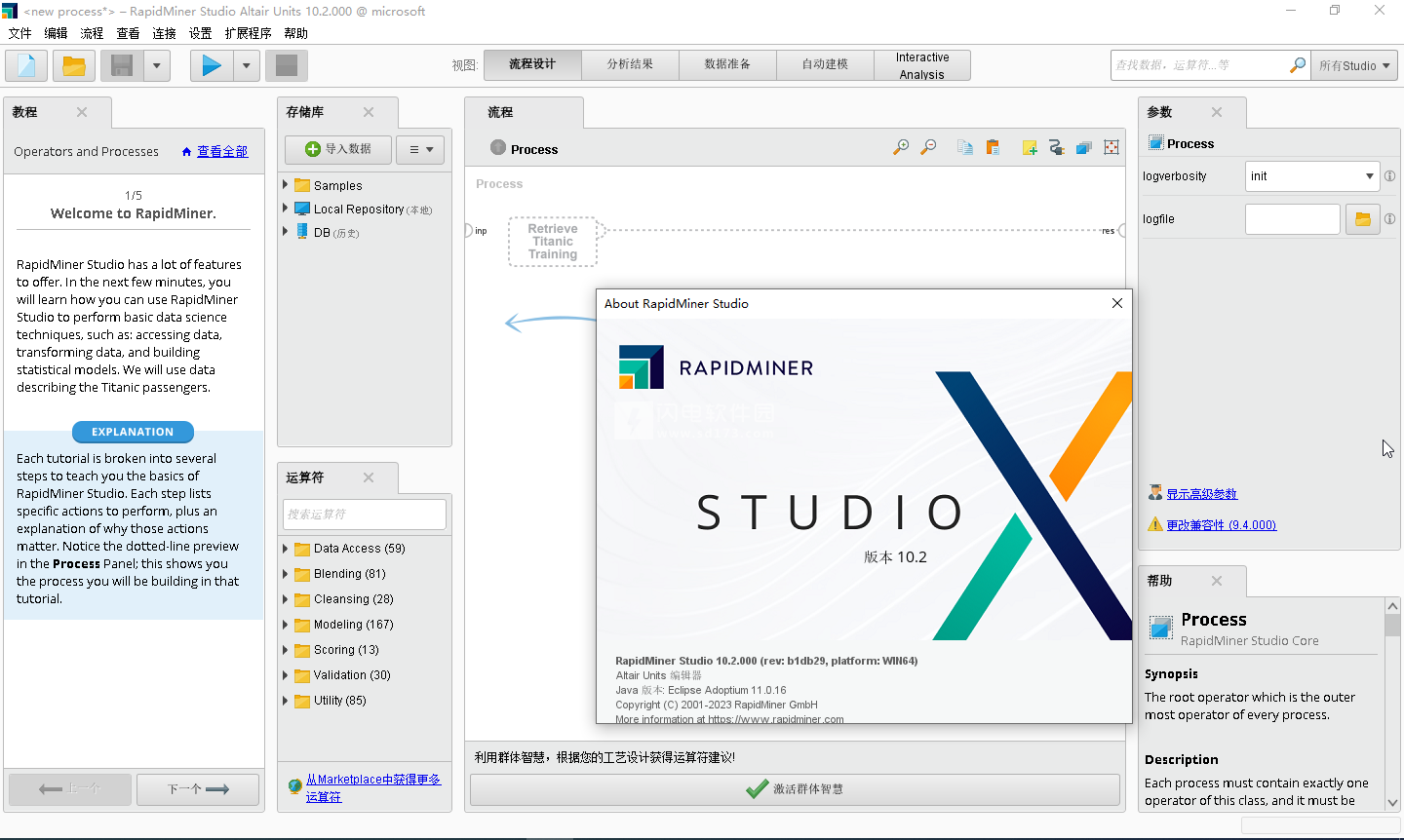Browse for logfile with folder icon
The image size is (1404, 840).
(1363, 219)
